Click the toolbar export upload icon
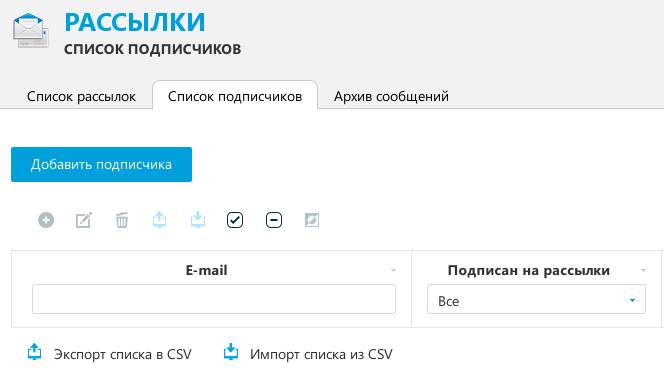Image resolution: width=664 pixels, height=379 pixels. click(159, 220)
